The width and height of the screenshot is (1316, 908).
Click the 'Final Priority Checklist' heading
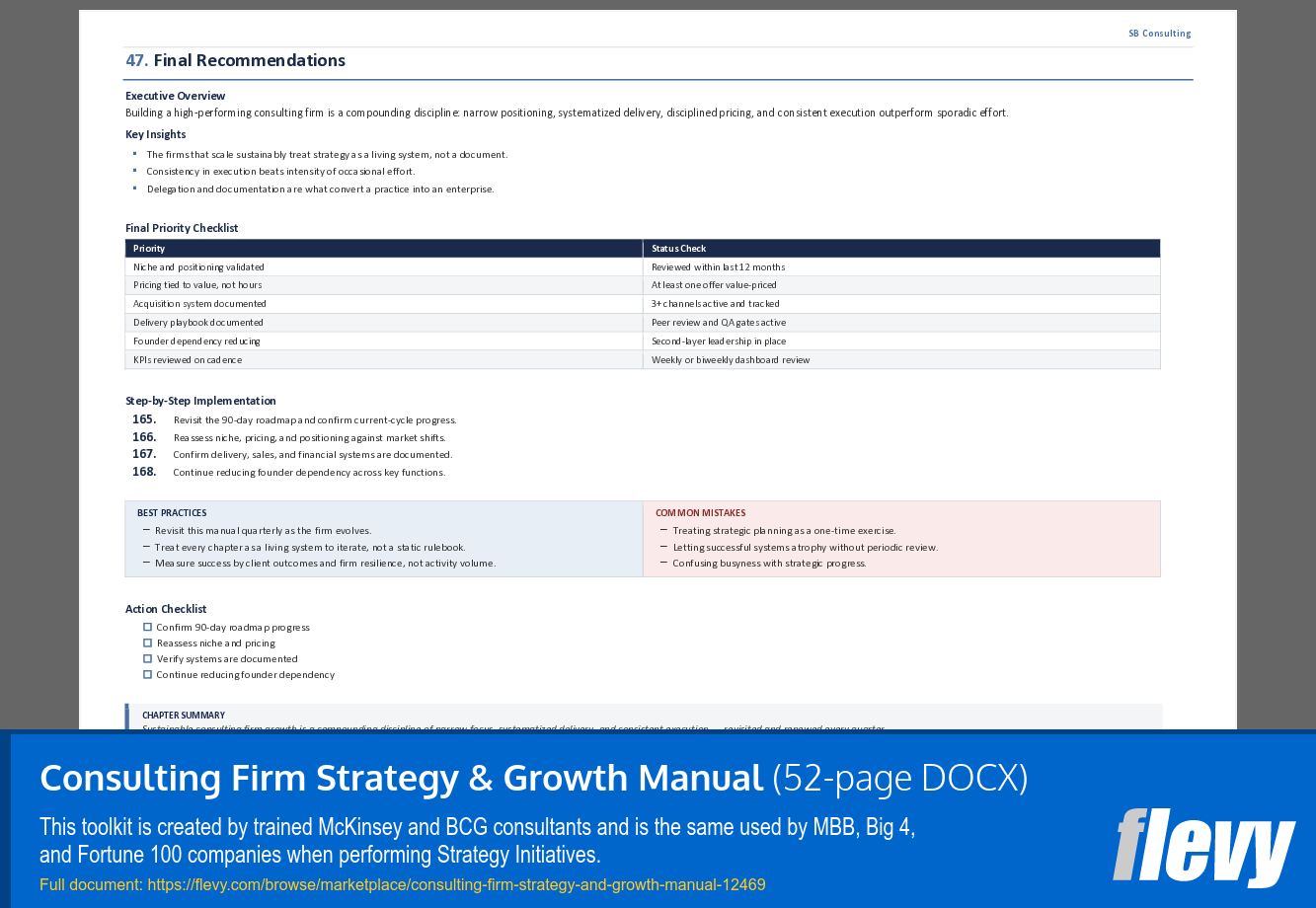click(x=182, y=228)
